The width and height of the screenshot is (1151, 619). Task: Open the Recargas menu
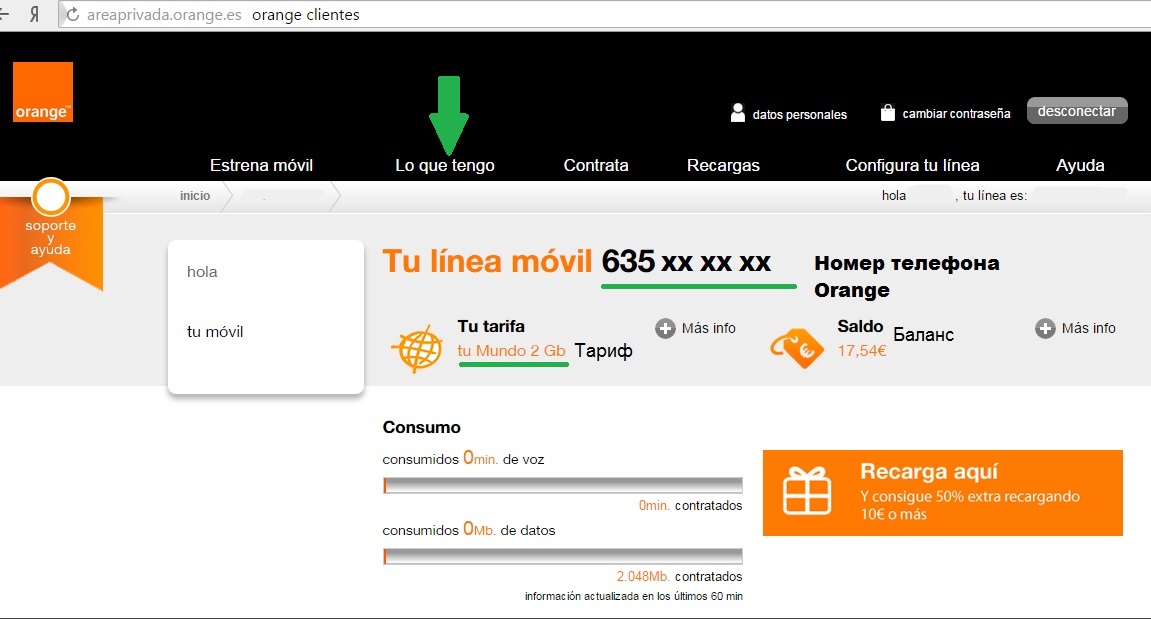point(723,165)
